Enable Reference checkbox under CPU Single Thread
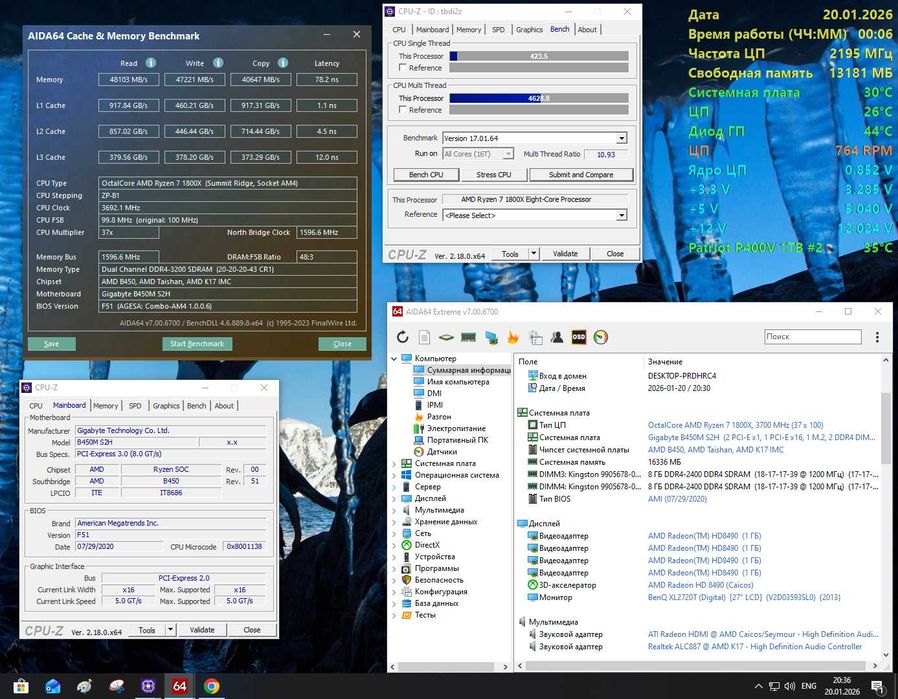Screen dimensions: 898x699 point(403,68)
